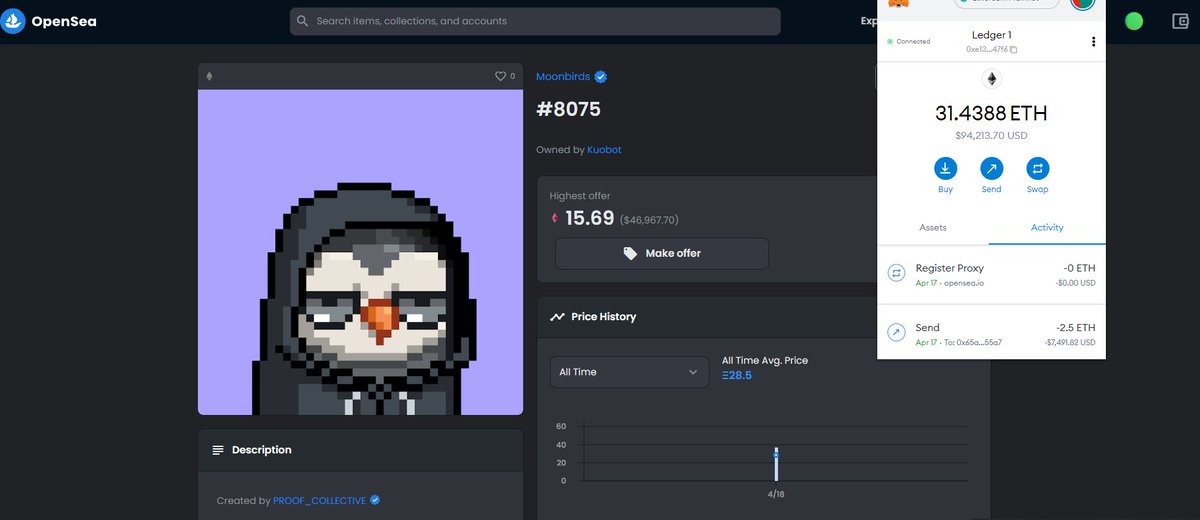
Task: Click the green account avatar in header
Action: [1133, 21]
